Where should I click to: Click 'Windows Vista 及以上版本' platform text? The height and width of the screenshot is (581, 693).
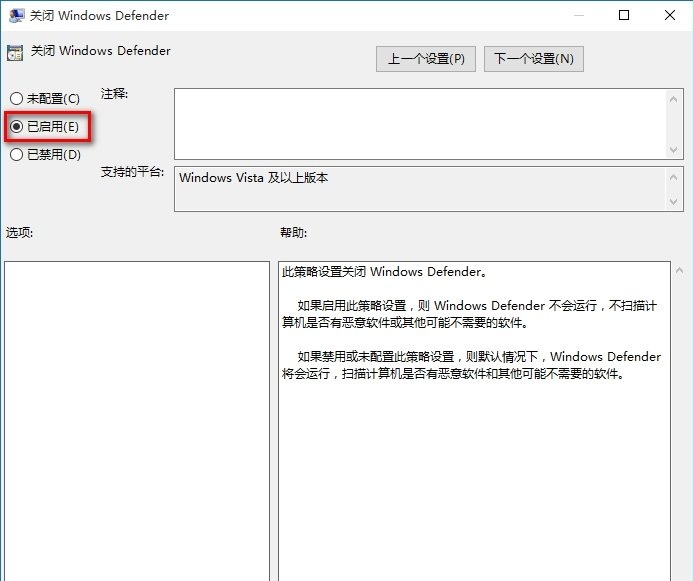(x=253, y=178)
